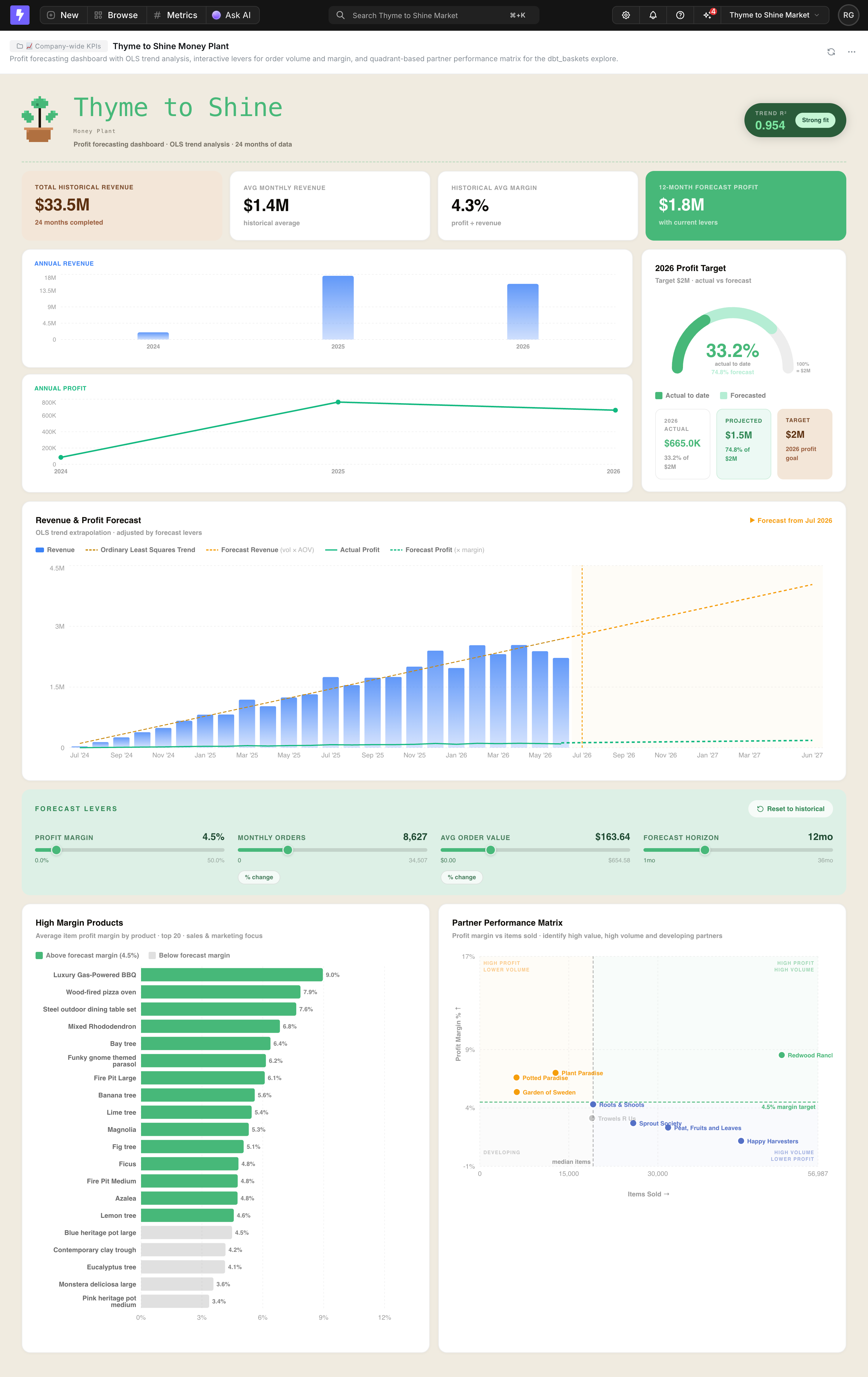Click the Projected $1.5M card

[744, 444]
